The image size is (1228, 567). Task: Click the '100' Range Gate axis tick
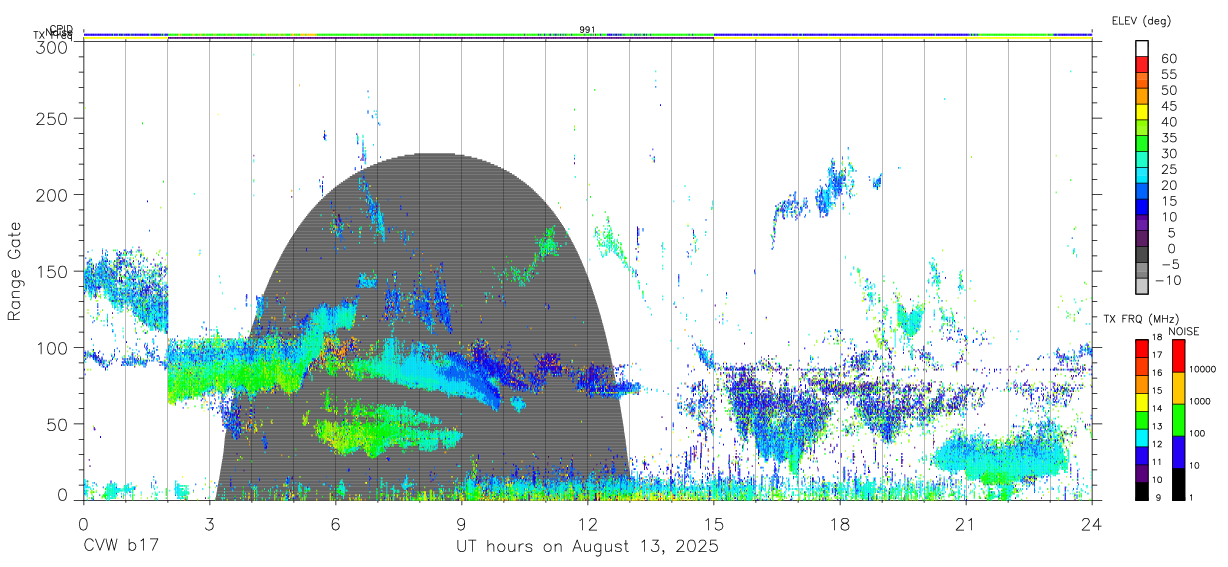[53, 348]
